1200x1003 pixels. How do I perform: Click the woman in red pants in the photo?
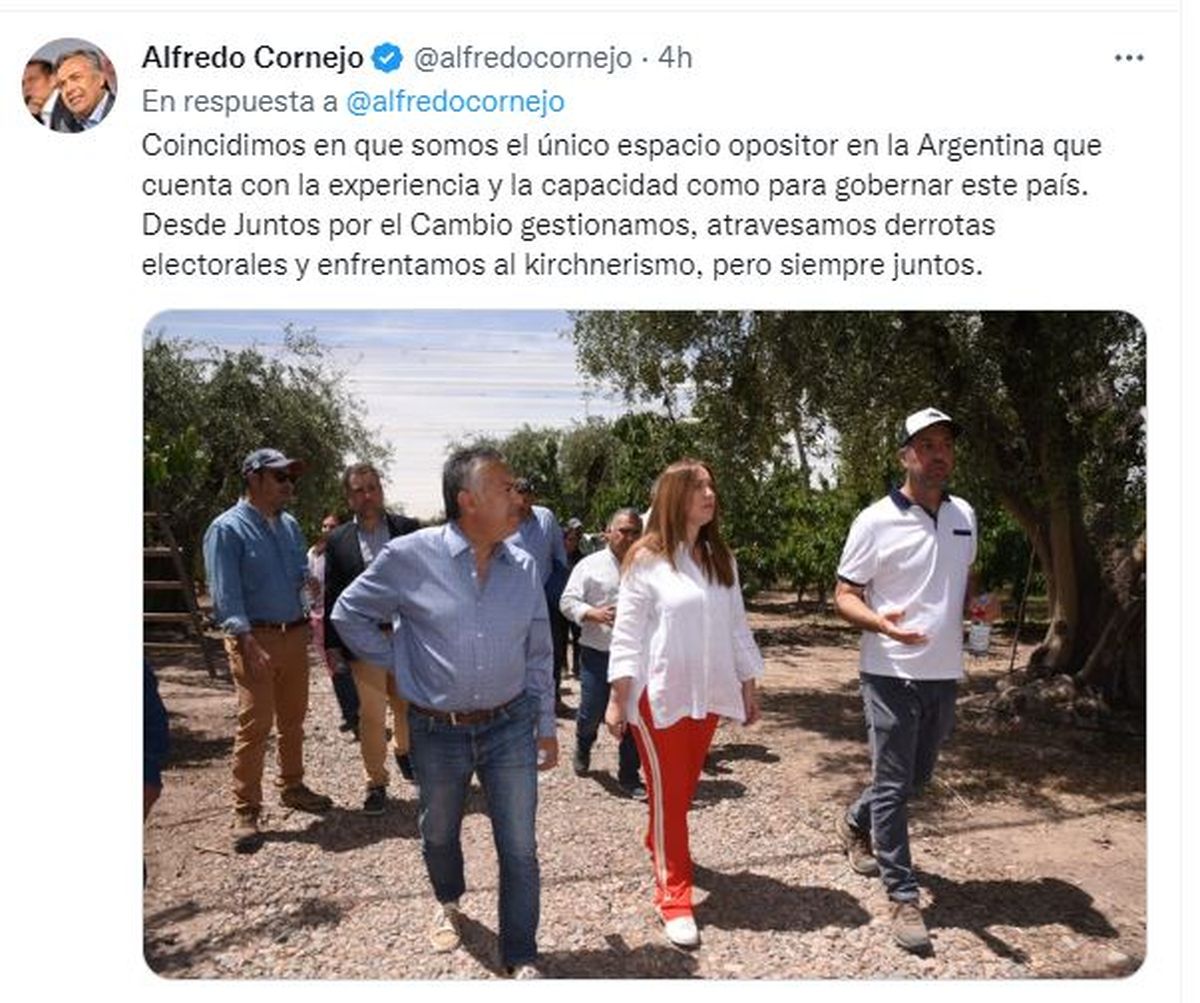(x=680, y=690)
